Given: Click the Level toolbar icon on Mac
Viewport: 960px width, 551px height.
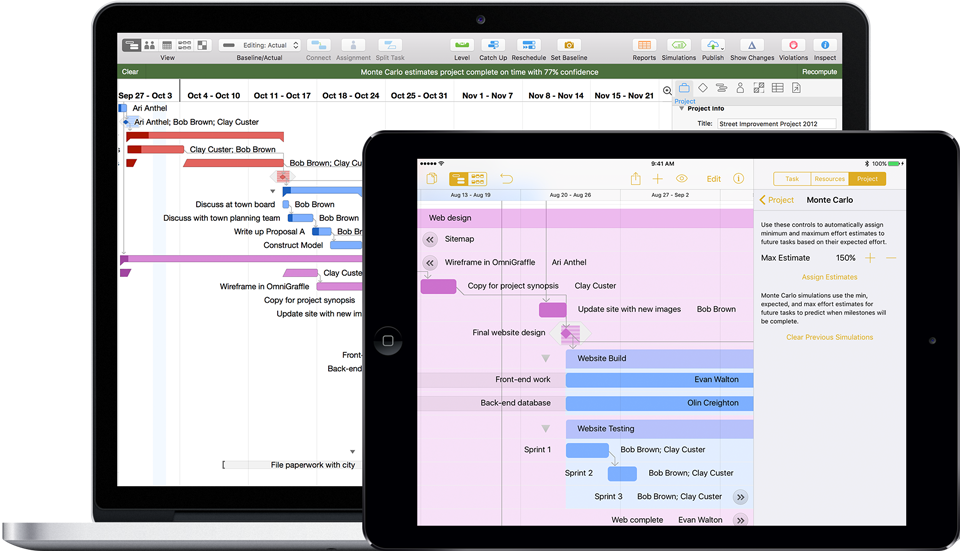Looking at the screenshot, I should pos(462,45).
